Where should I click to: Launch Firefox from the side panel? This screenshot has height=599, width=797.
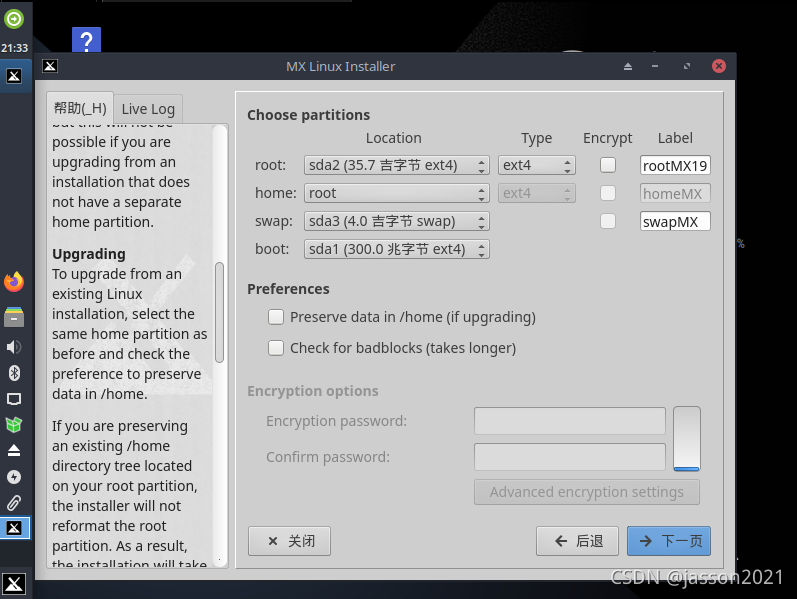coord(14,282)
